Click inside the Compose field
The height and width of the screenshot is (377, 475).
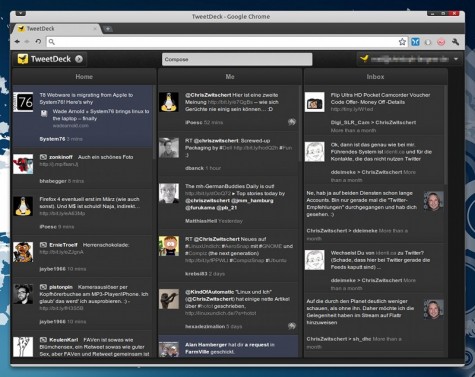click(237, 59)
